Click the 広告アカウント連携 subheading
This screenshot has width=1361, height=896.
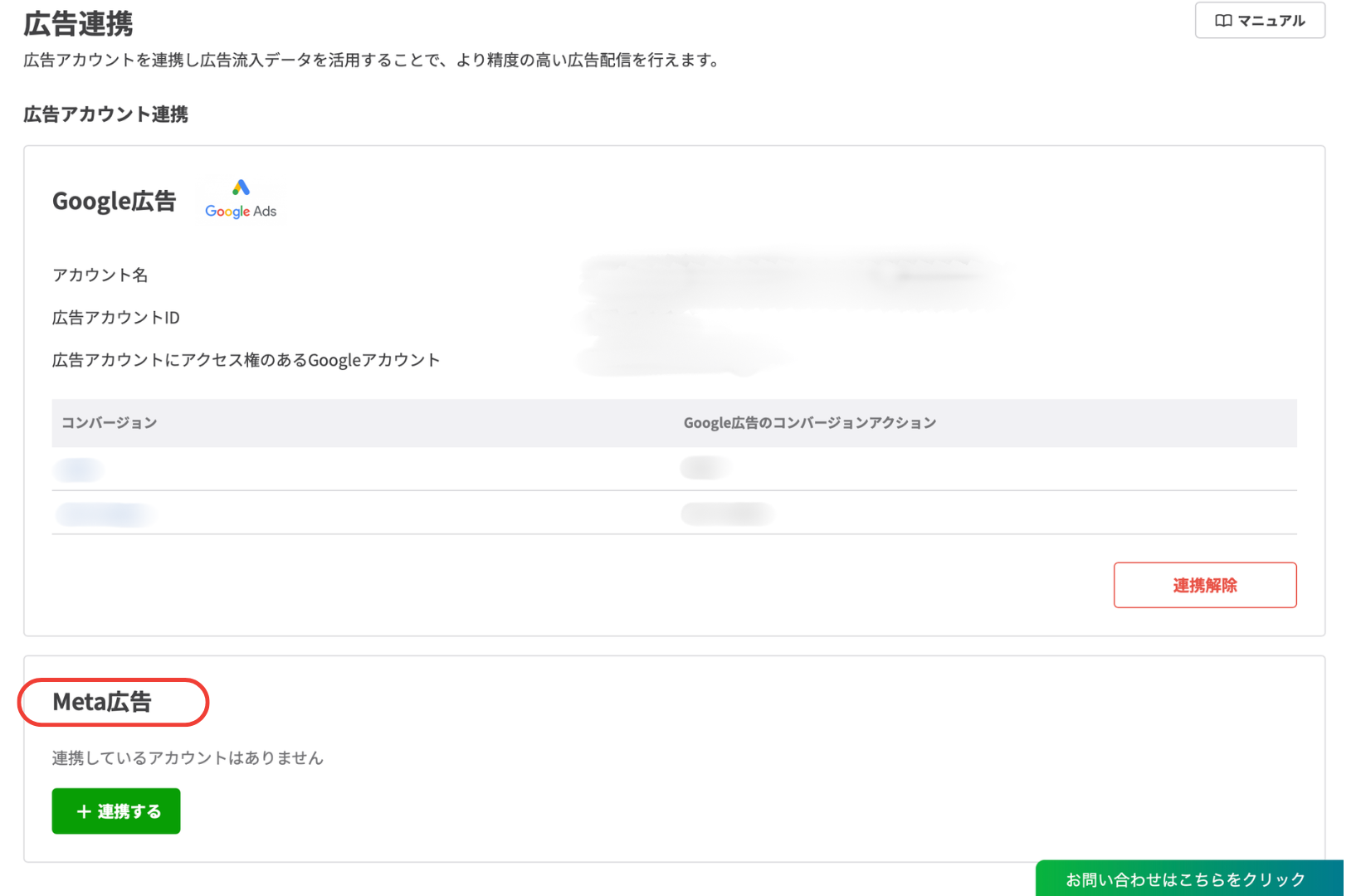coord(105,114)
